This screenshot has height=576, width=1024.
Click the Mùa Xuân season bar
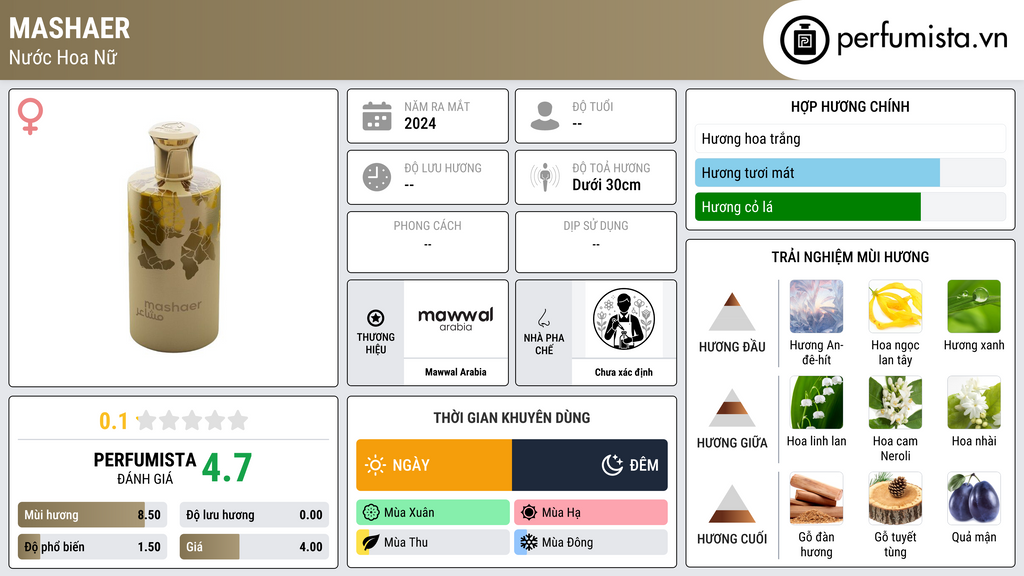[433, 513]
